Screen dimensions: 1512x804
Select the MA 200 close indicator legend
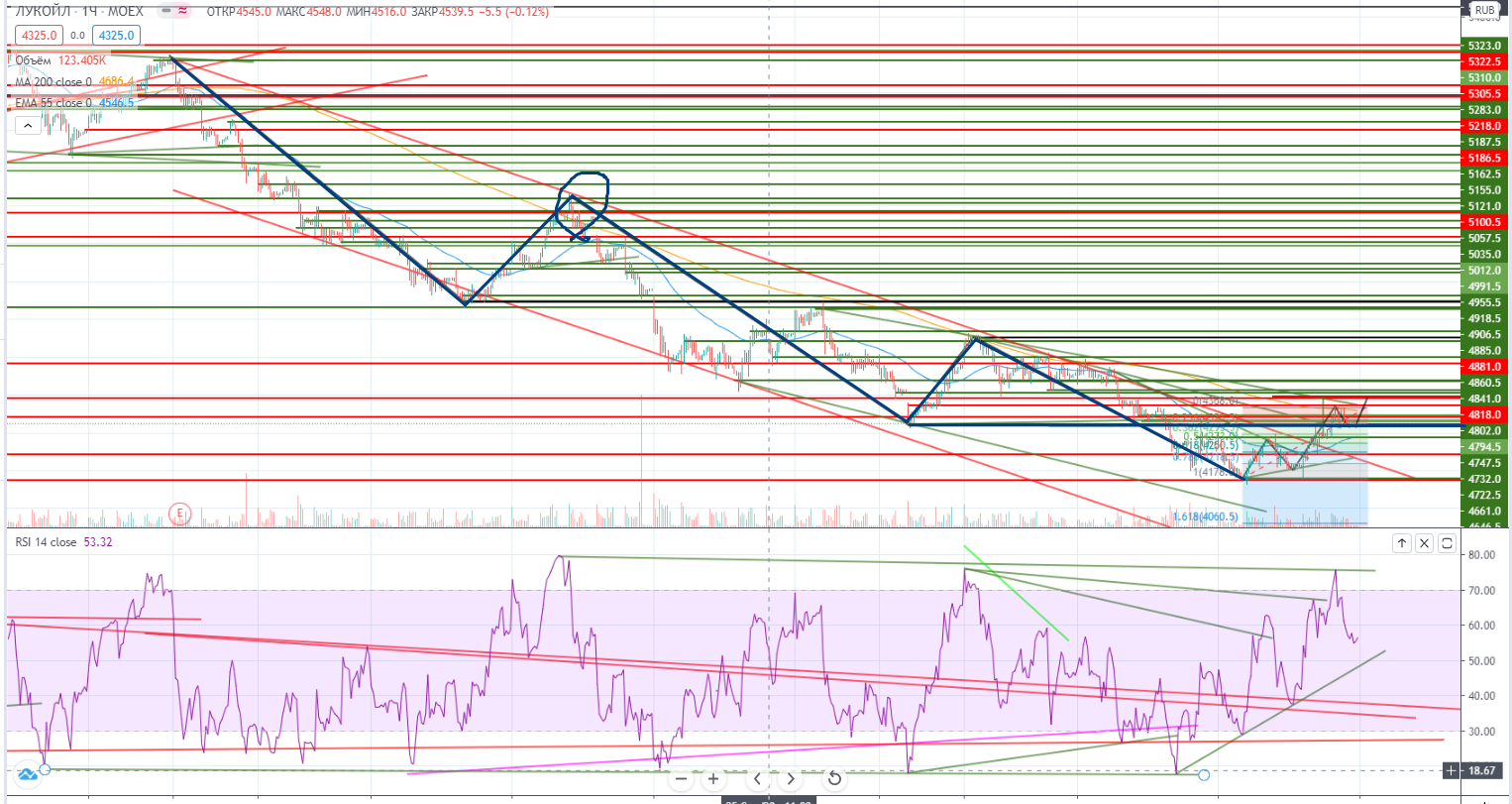click(54, 81)
